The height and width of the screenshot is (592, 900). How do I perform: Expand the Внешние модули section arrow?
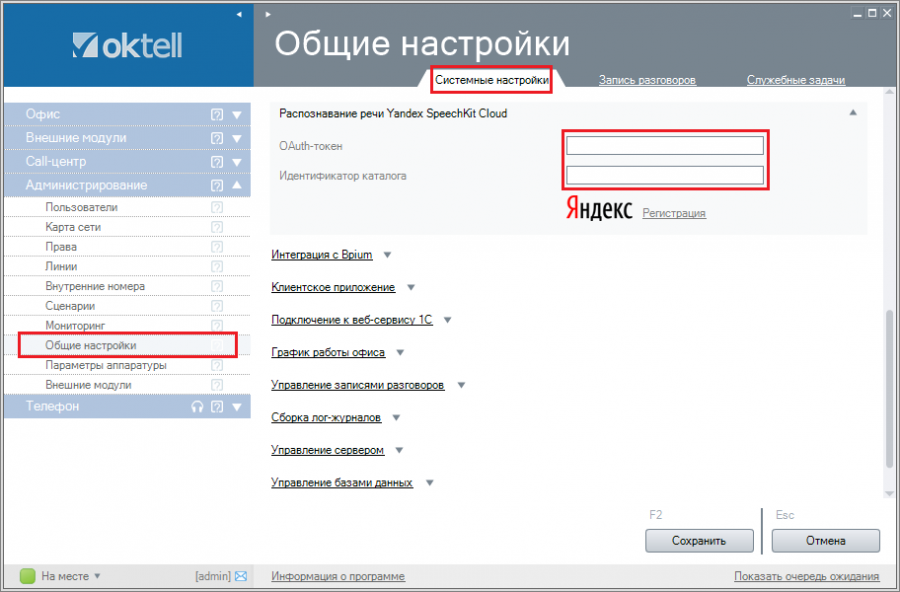point(237,138)
